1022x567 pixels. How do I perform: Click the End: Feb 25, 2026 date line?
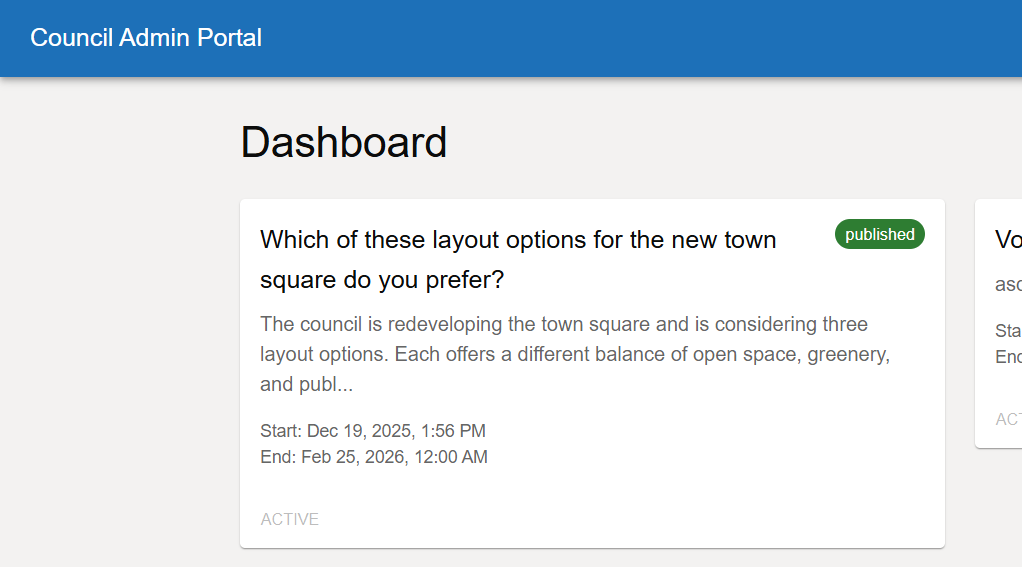(373, 457)
